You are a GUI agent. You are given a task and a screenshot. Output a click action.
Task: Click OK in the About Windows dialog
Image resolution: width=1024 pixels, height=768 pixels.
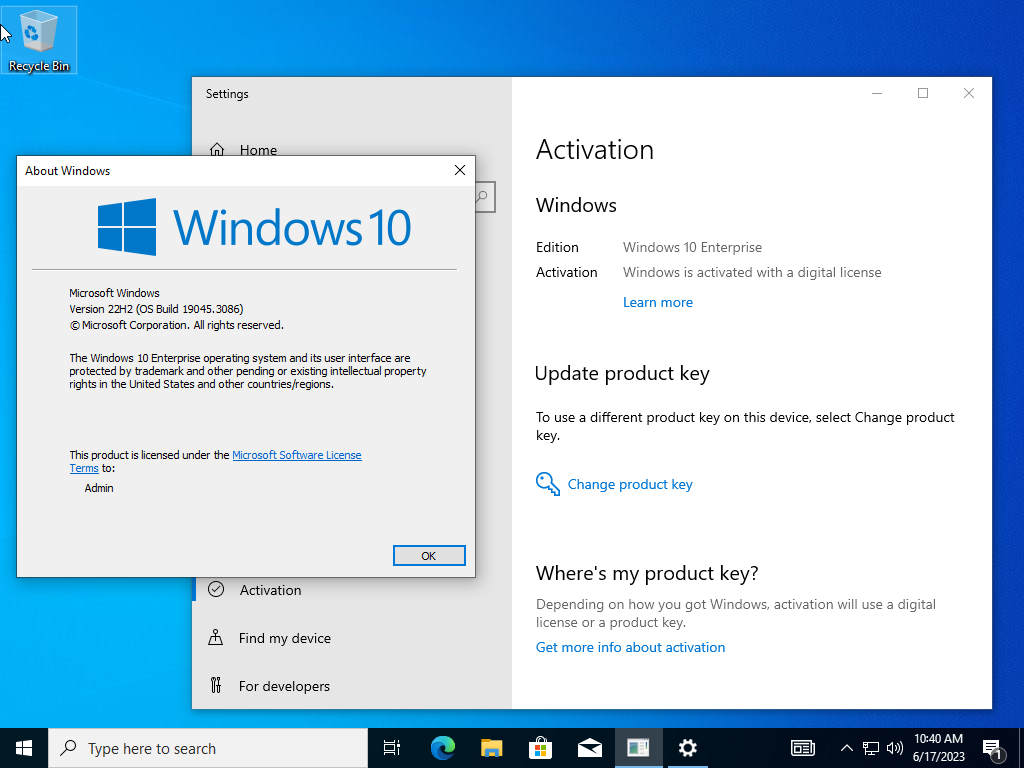click(x=429, y=556)
